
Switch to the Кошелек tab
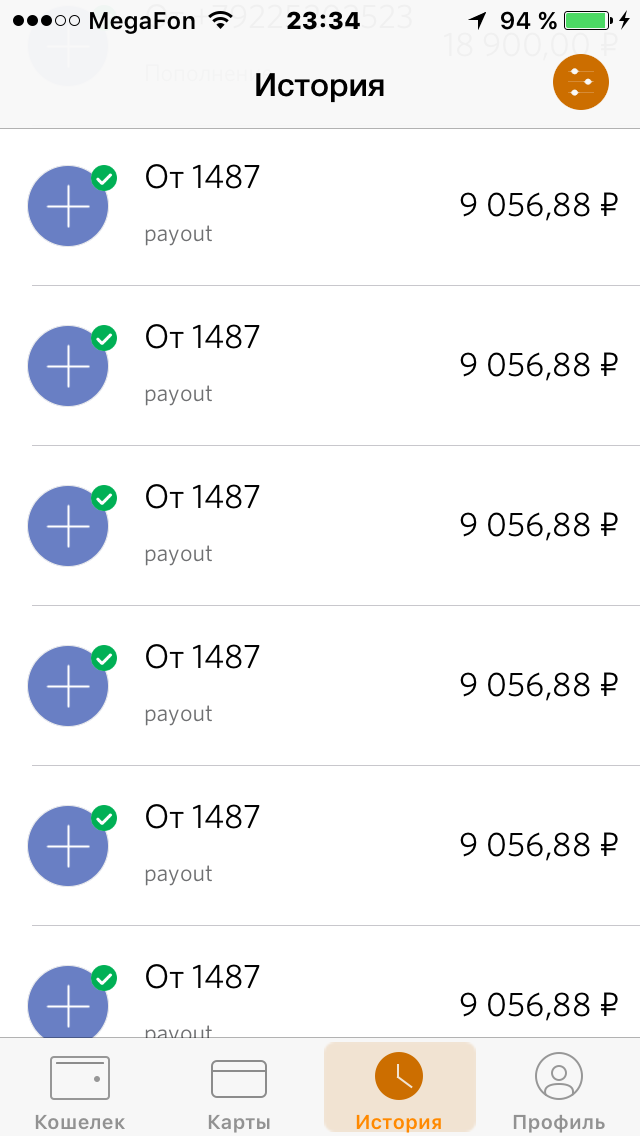(x=80, y=1090)
